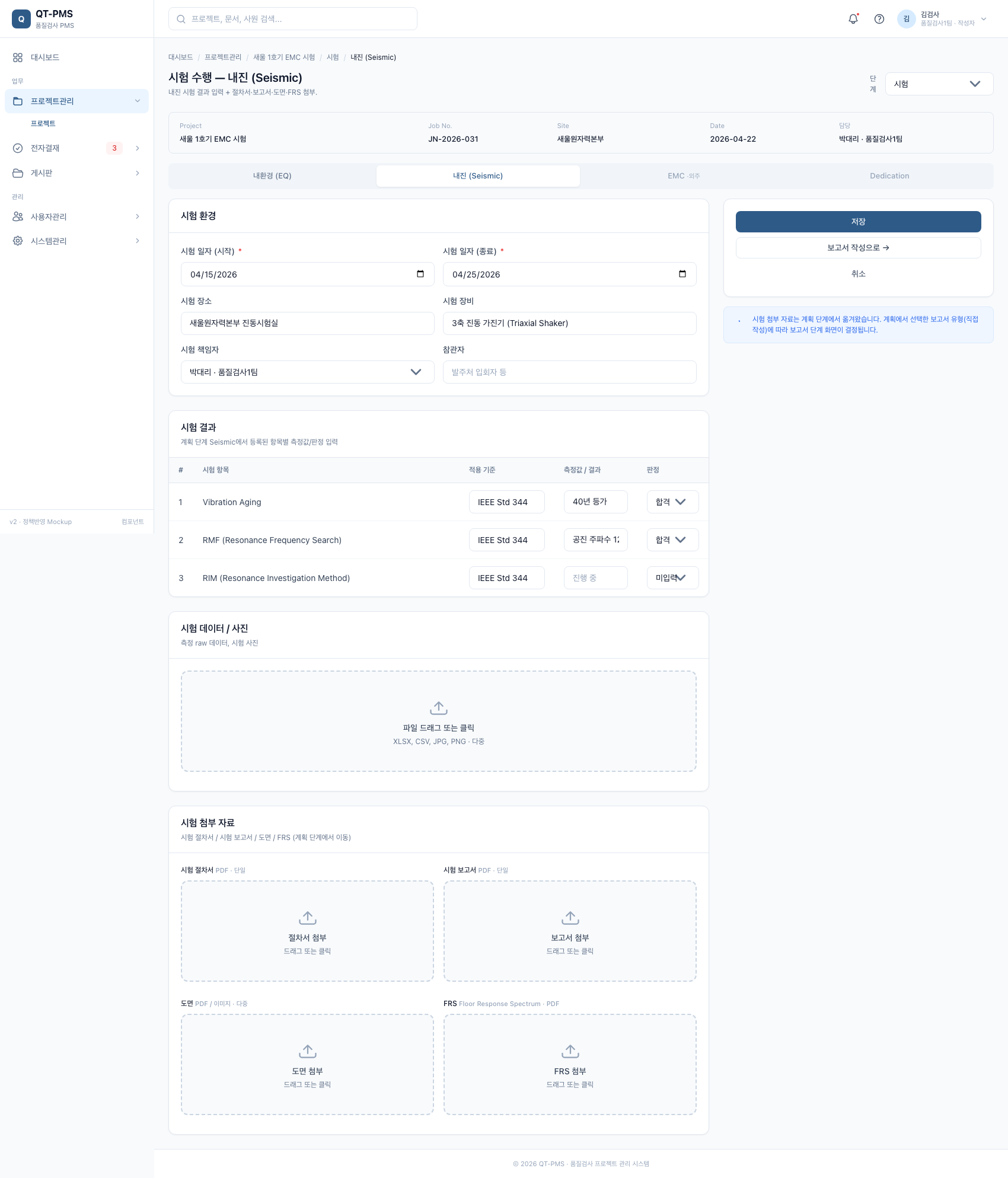
Task: Collapse the 프로젝트관리 menu chevron
Action: pyautogui.click(x=138, y=101)
